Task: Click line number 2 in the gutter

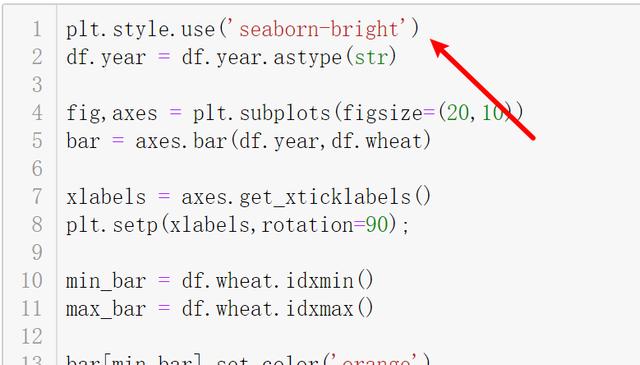Action: coord(37,57)
